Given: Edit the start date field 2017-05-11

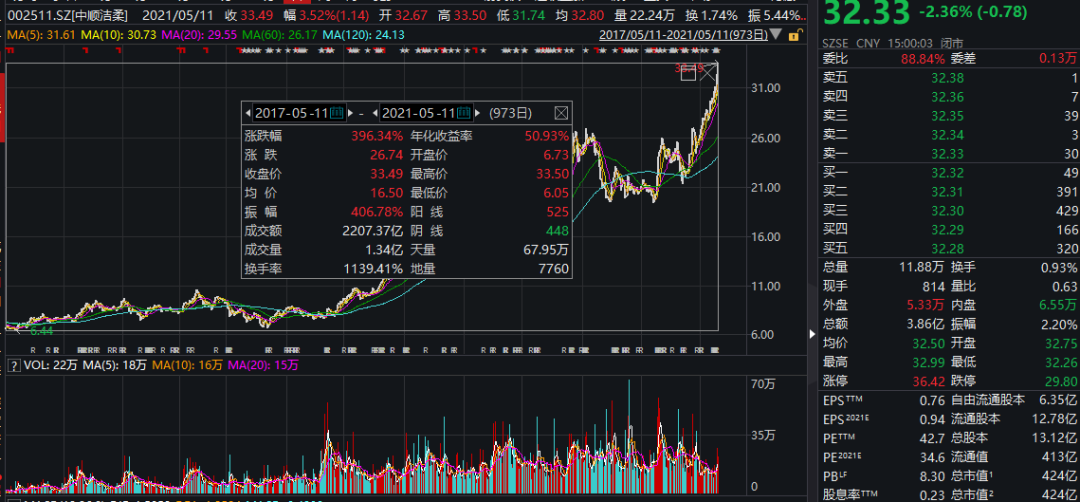Looking at the screenshot, I should (291, 113).
